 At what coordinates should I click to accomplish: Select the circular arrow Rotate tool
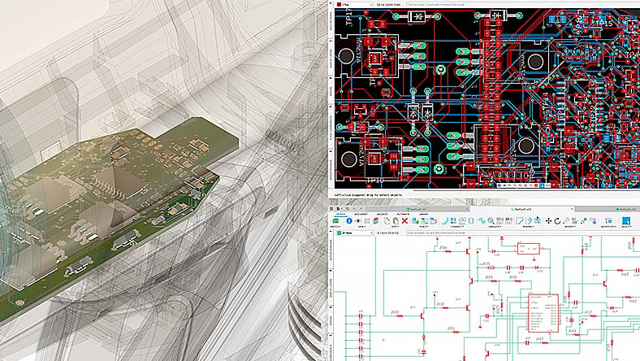558,221
